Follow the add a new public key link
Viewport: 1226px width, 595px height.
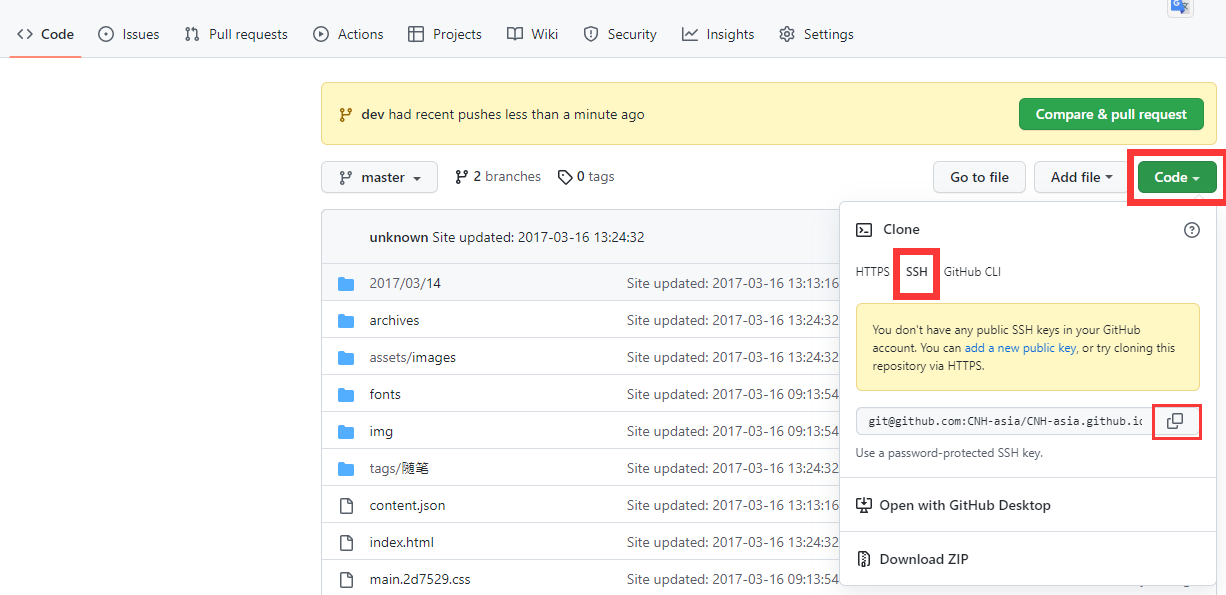[x=1021, y=348]
